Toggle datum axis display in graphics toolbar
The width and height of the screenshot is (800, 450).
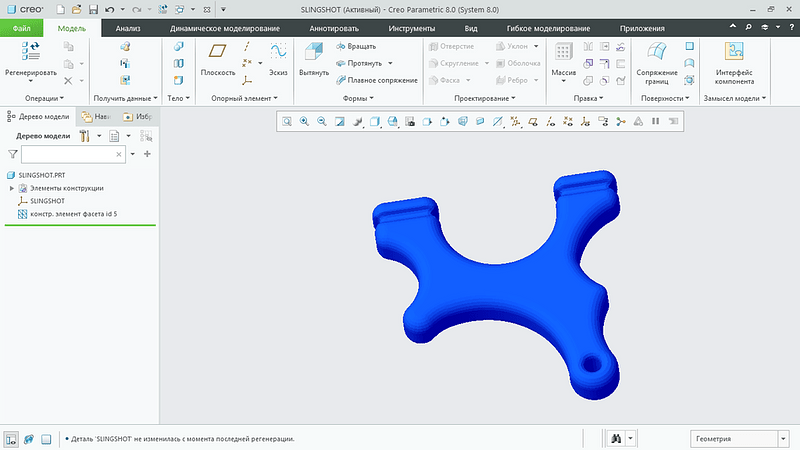(x=551, y=121)
